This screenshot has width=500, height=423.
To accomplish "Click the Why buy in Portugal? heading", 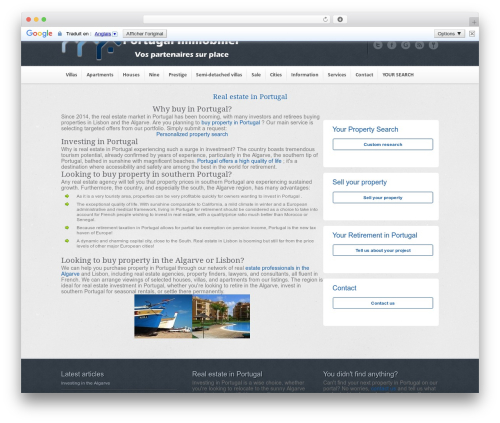I will tap(192, 109).
